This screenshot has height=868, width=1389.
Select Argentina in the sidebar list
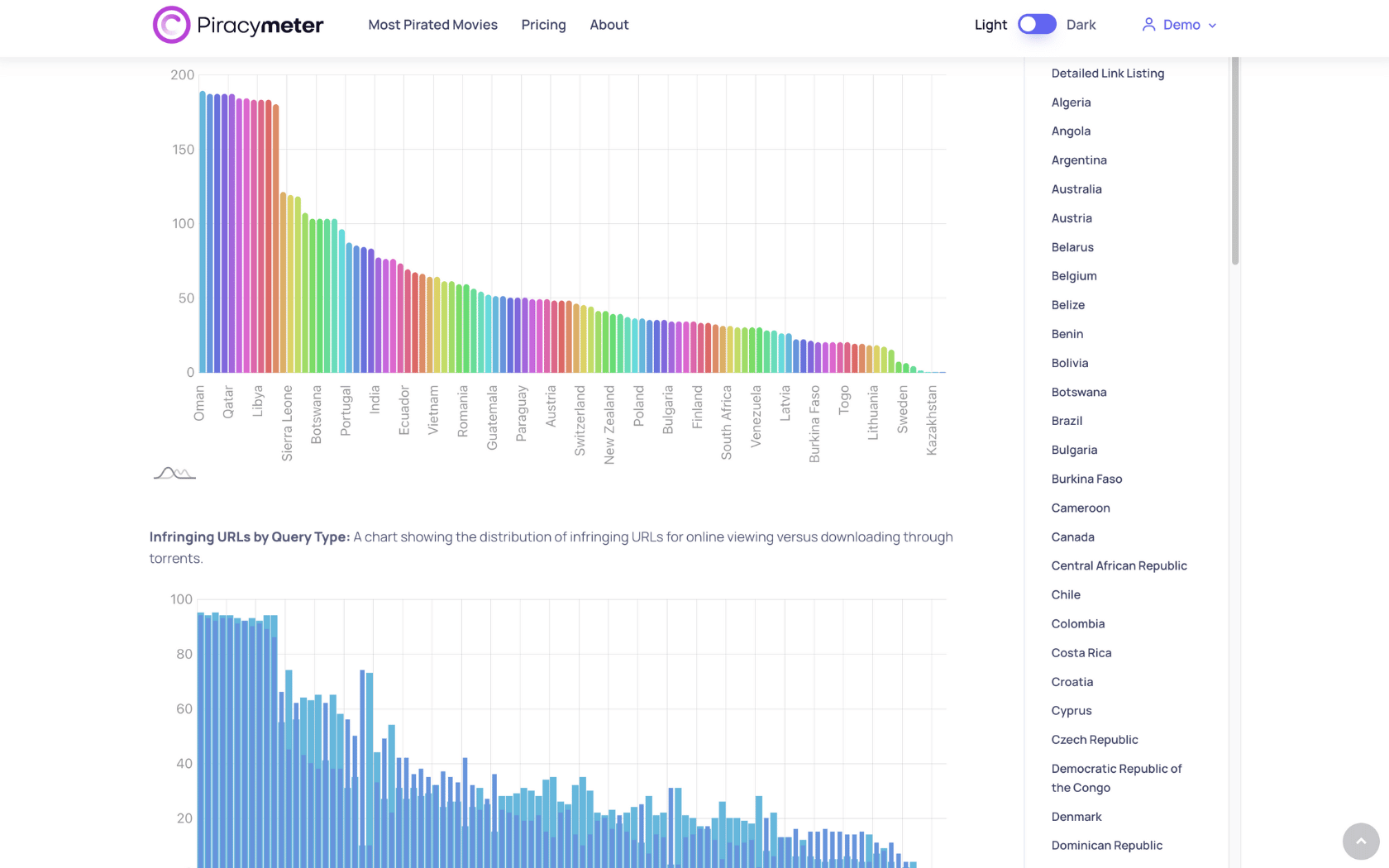coord(1079,160)
